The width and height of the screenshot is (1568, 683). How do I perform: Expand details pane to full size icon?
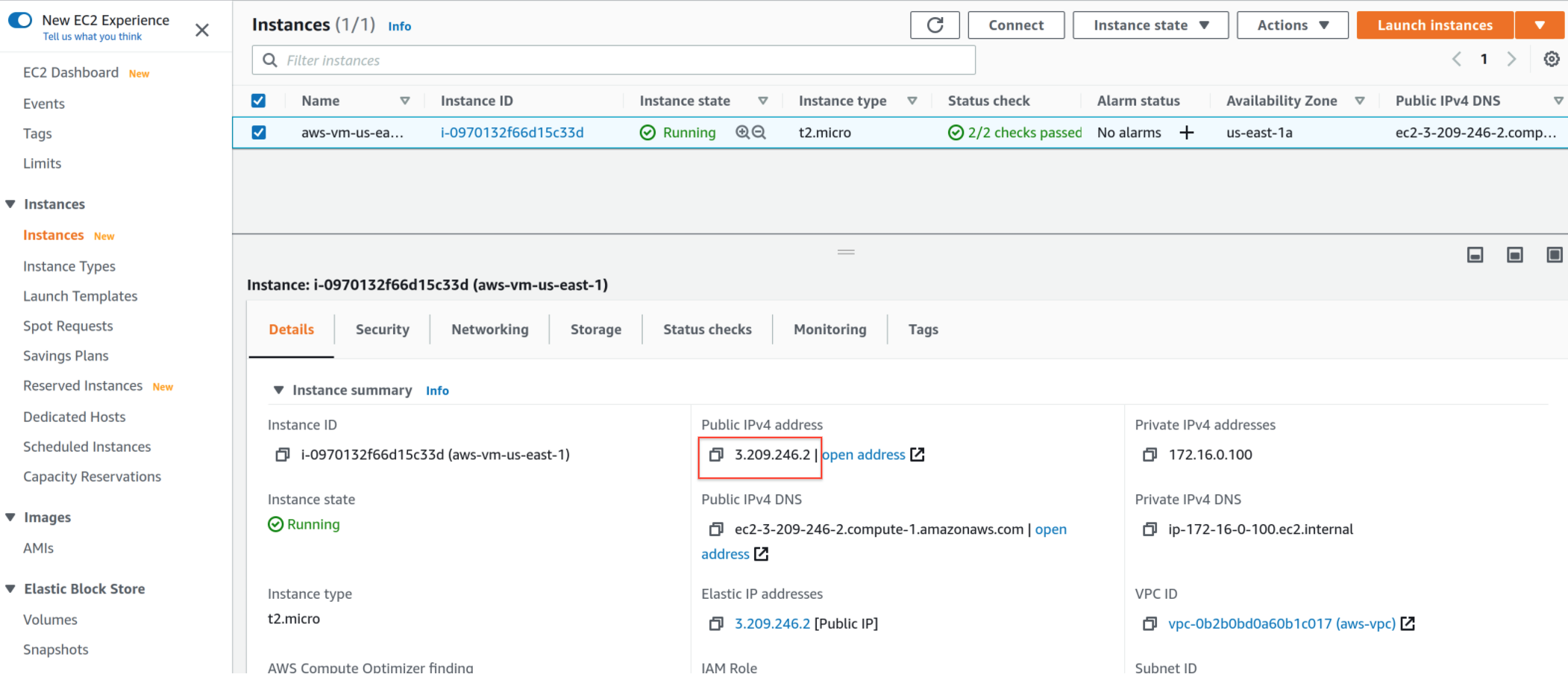tap(1554, 255)
